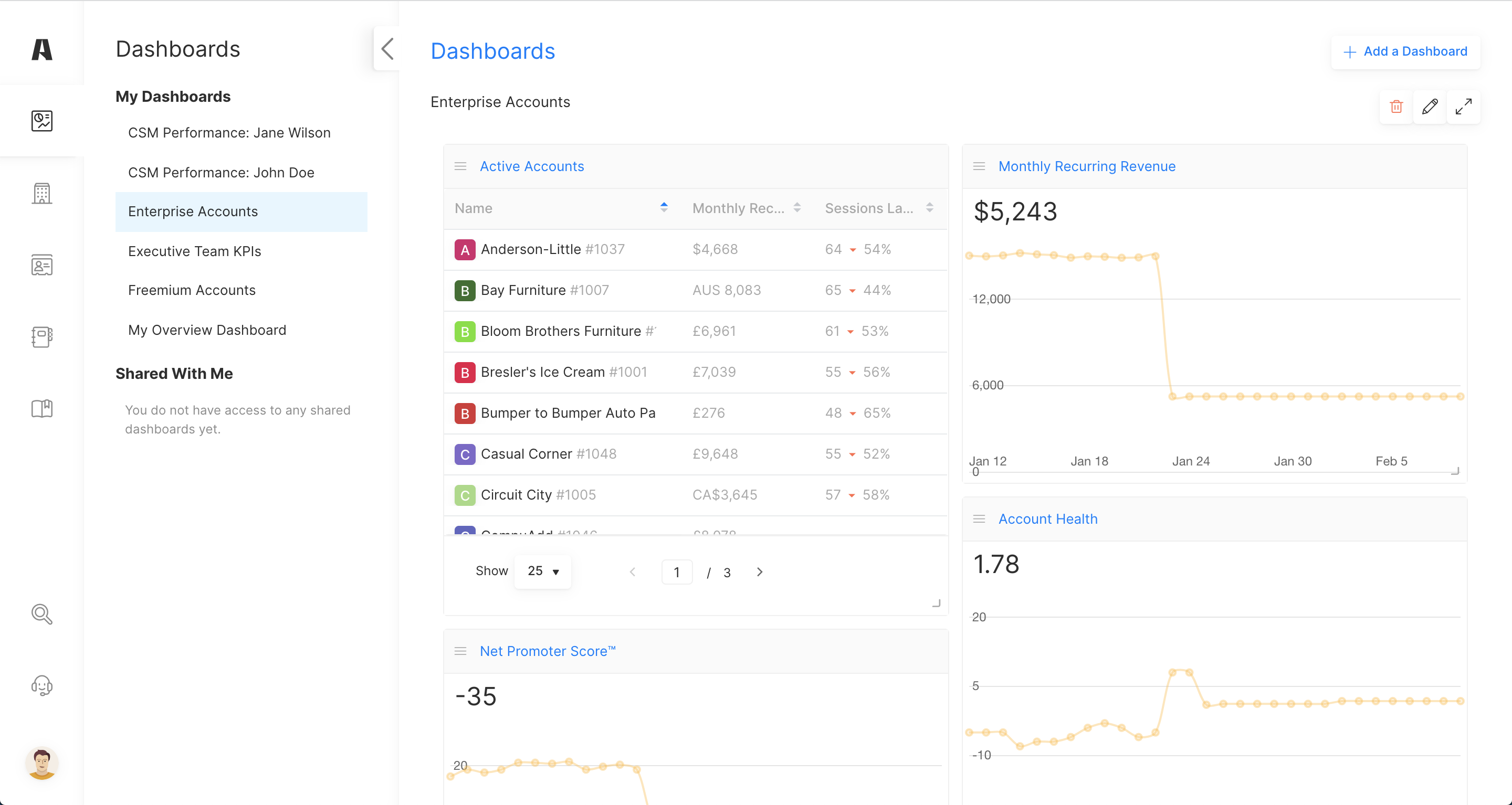The width and height of the screenshot is (1512, 805).
Task: Click the page number input field
Action: point(677,572)
